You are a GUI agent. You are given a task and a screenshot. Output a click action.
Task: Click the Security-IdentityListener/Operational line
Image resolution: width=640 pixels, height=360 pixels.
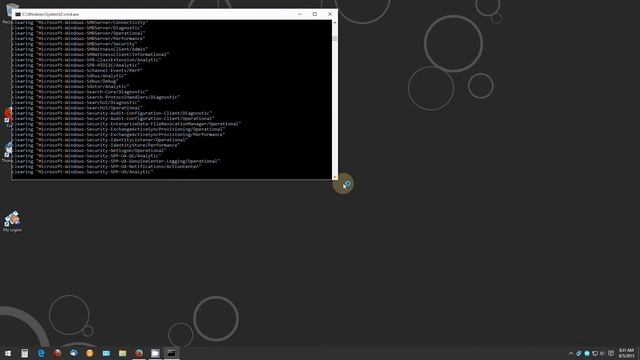pyautogui.click(x=100, y=140)
